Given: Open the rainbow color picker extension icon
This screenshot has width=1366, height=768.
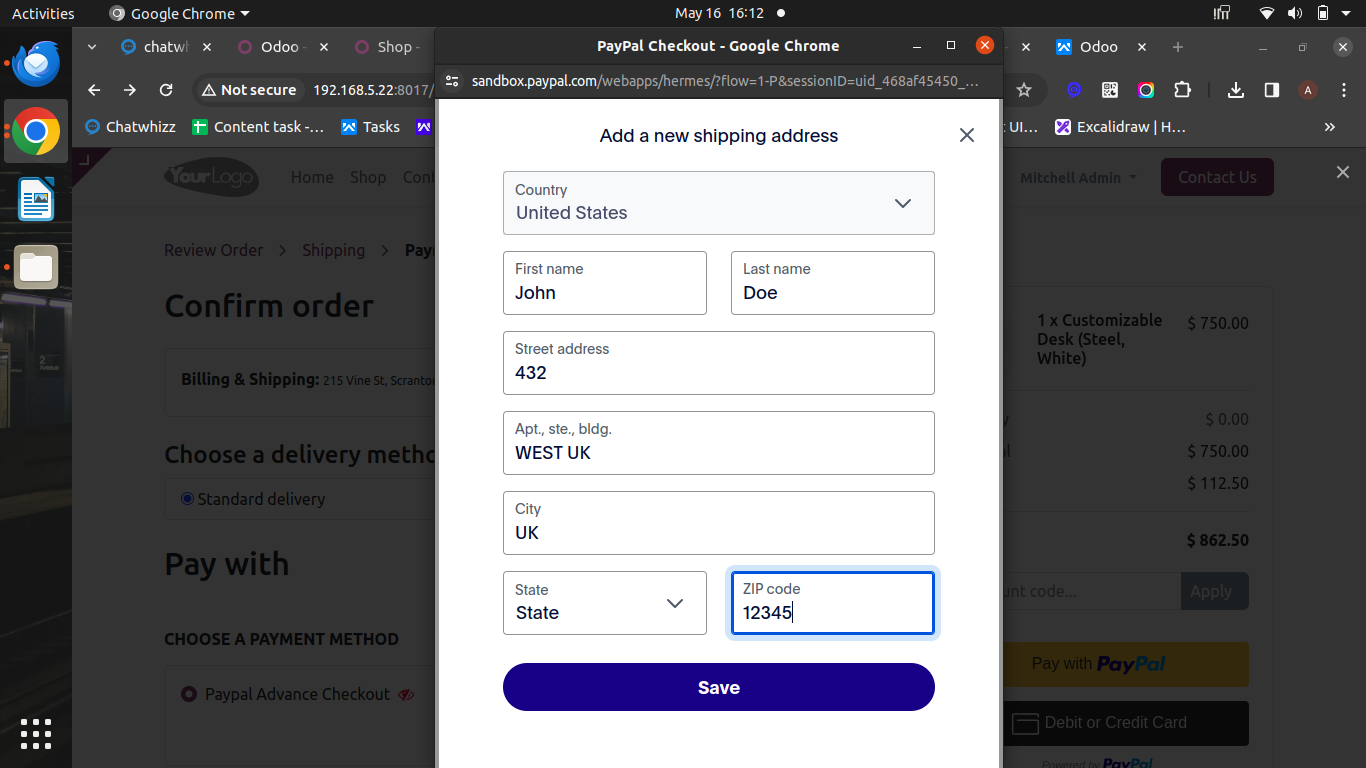Looking at the screenshot, I should pyautogui.click(x=1146, y=90).
